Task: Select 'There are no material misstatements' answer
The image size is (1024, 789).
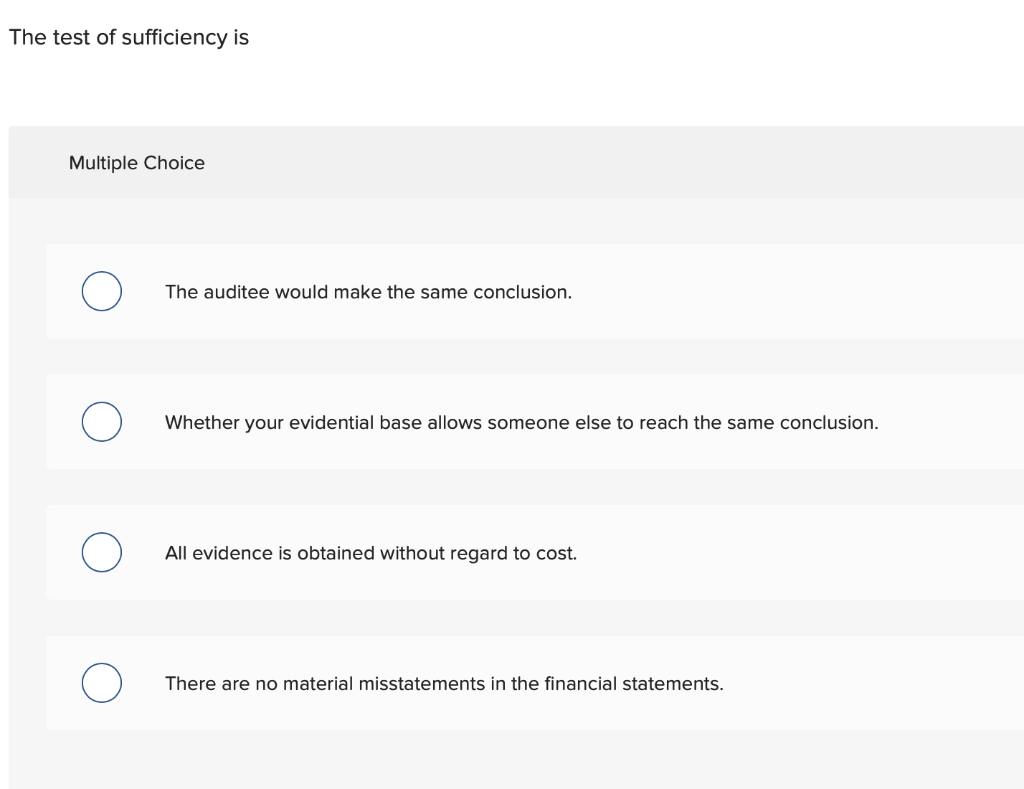Action: [101, 682]
